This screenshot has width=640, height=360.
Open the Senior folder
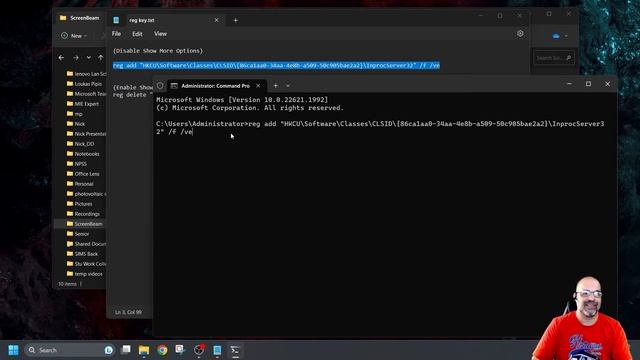click(78, 234)
